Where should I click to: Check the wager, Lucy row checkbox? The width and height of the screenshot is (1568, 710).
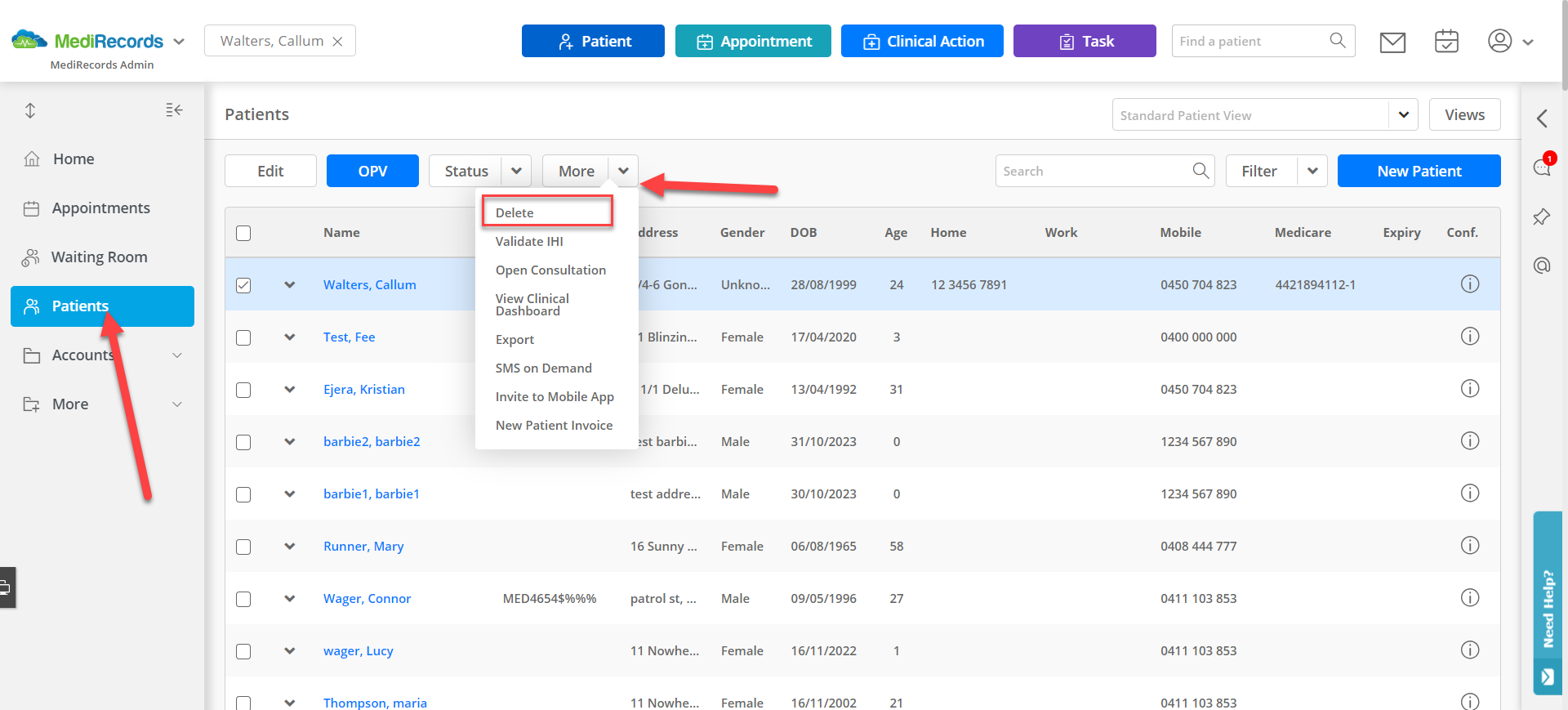[x=243, y=651]
